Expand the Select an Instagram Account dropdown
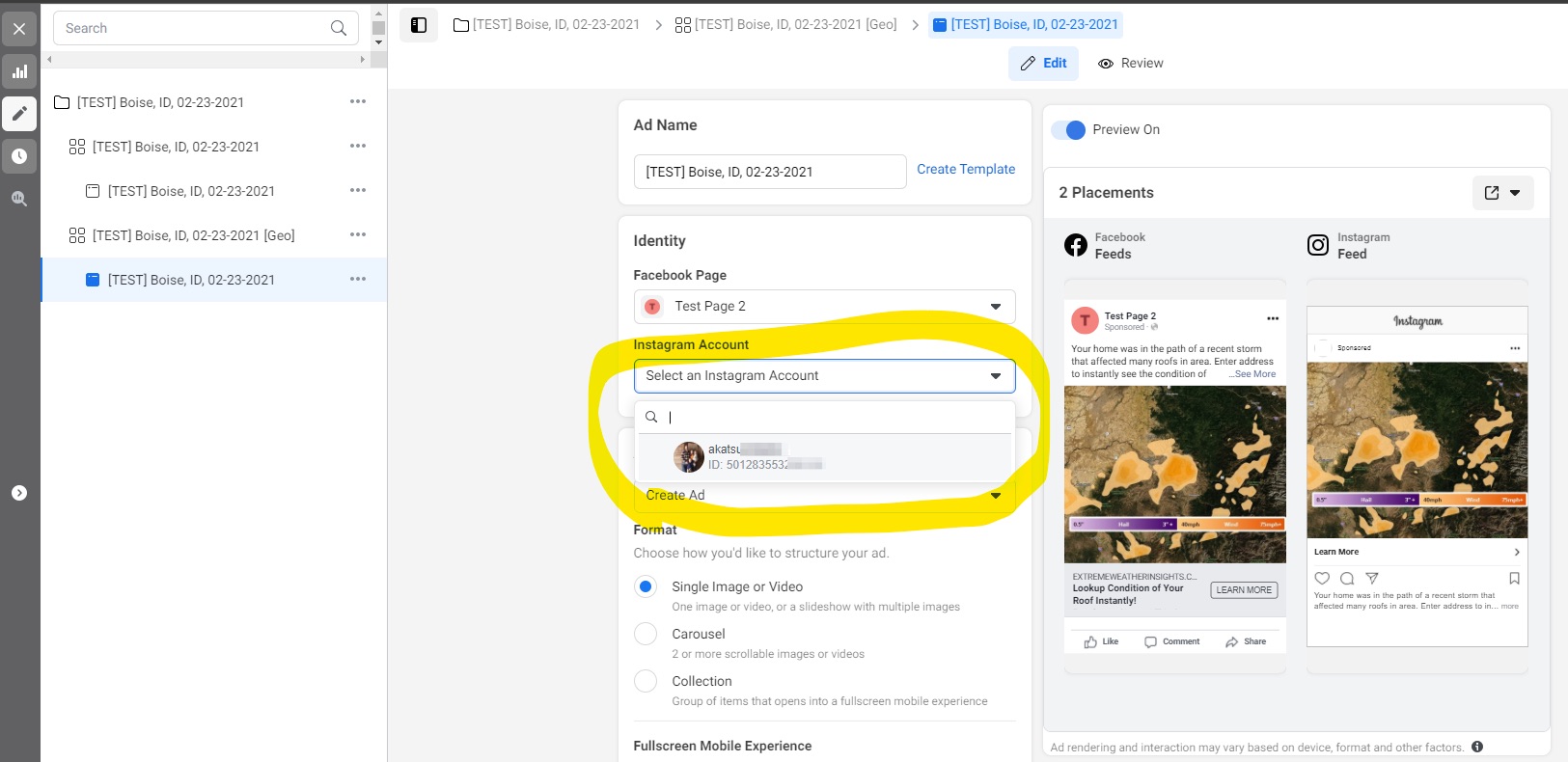 tap(824, 376)
